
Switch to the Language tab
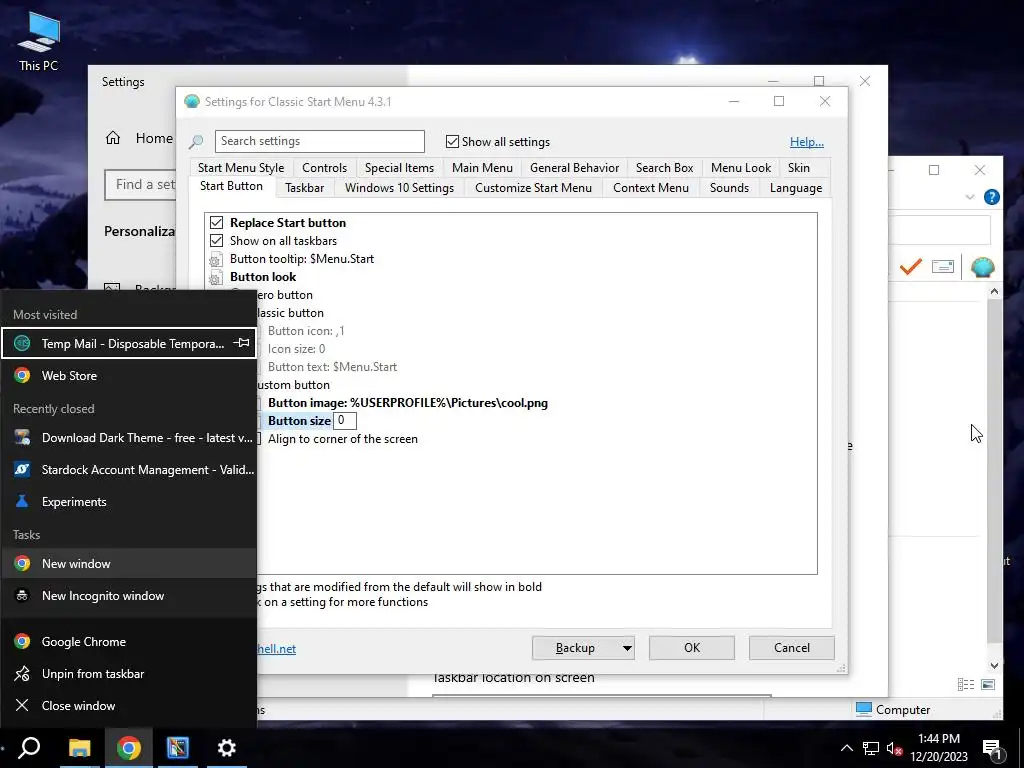coord(795,188)
